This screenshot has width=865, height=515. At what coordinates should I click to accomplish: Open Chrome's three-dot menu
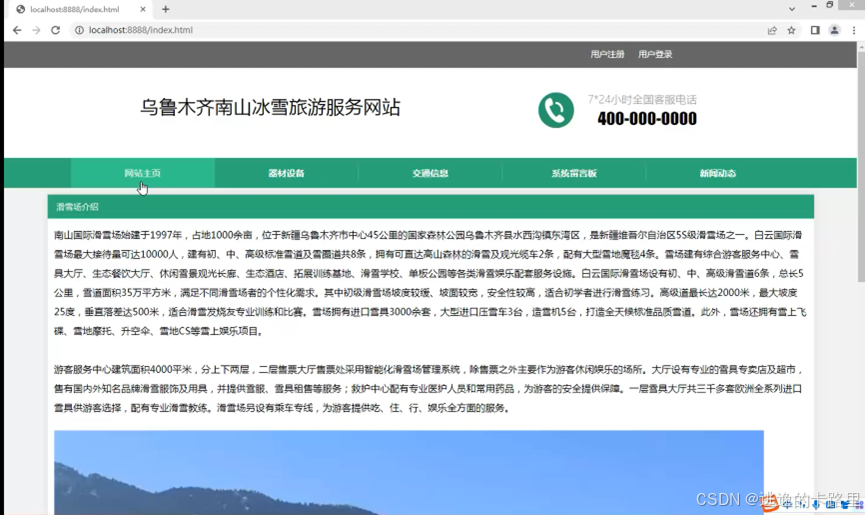click(853, 30)
